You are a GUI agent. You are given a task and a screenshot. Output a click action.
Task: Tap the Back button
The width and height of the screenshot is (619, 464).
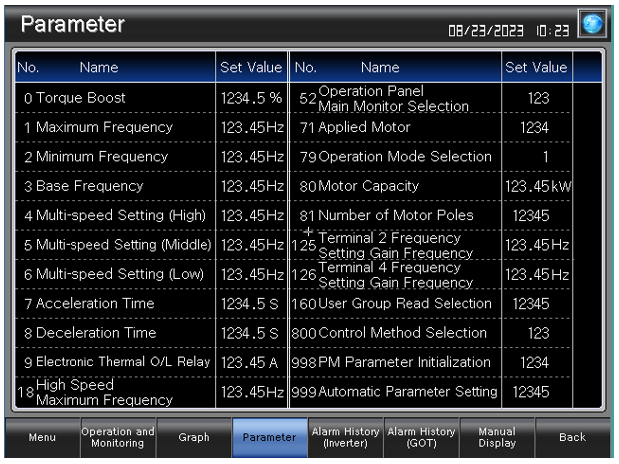(x=572, y=437)
